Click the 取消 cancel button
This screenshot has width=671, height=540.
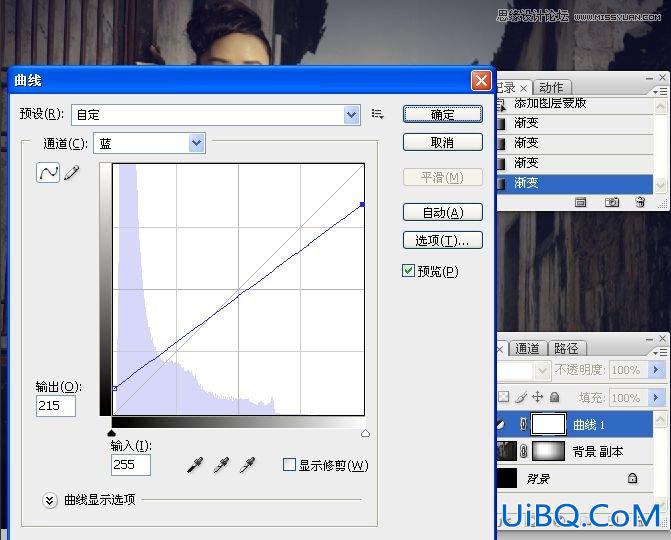tap(442, 142)
